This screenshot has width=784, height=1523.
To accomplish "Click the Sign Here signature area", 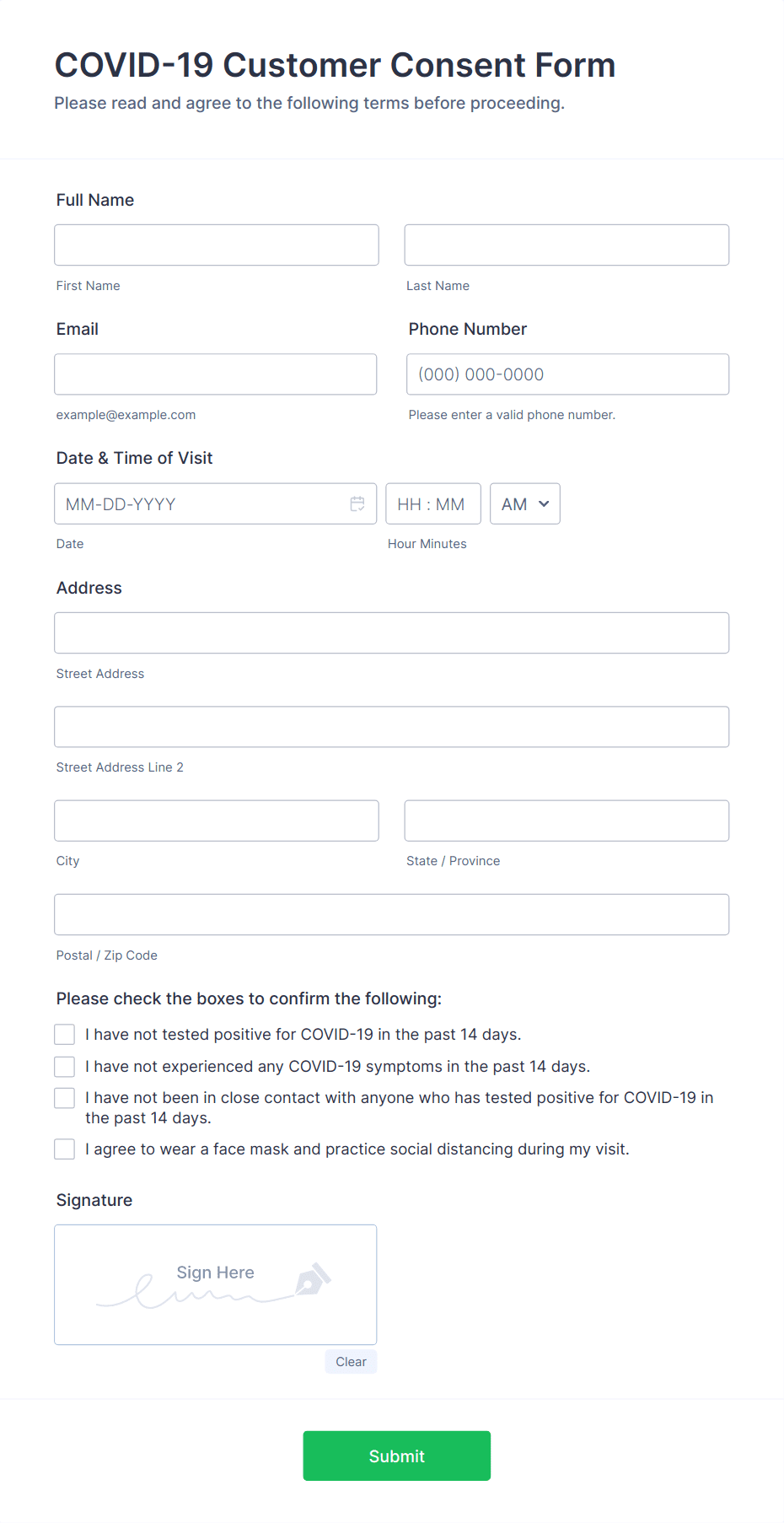I will (x=215, y=1284).
